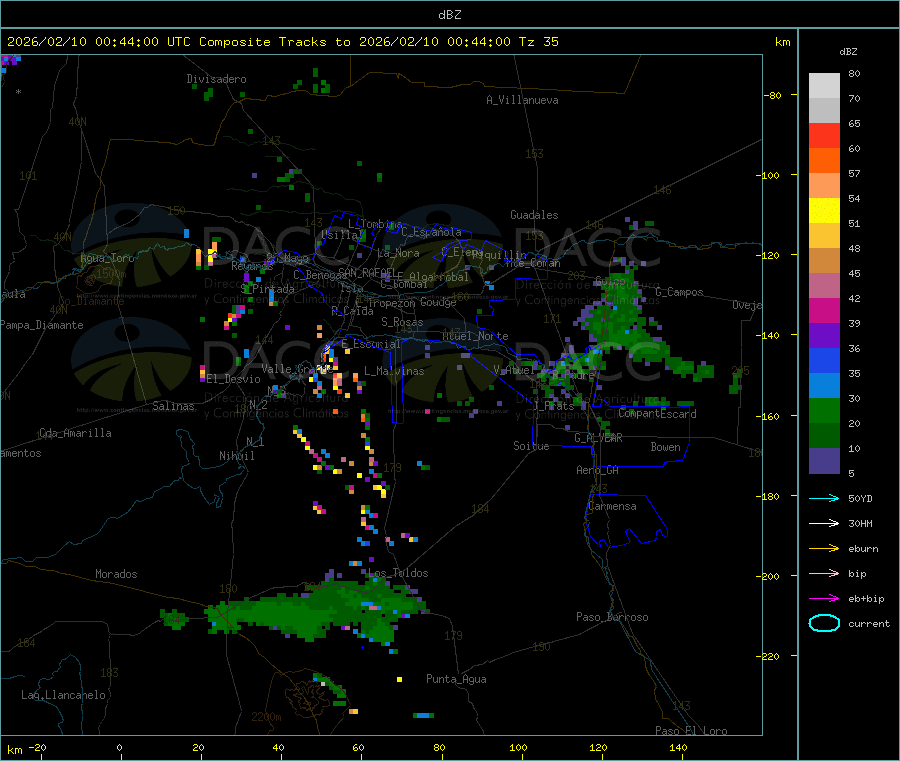Click the 'CompantEscard' map label
This screenshot has height=761, width=900.
coord(658,413)
